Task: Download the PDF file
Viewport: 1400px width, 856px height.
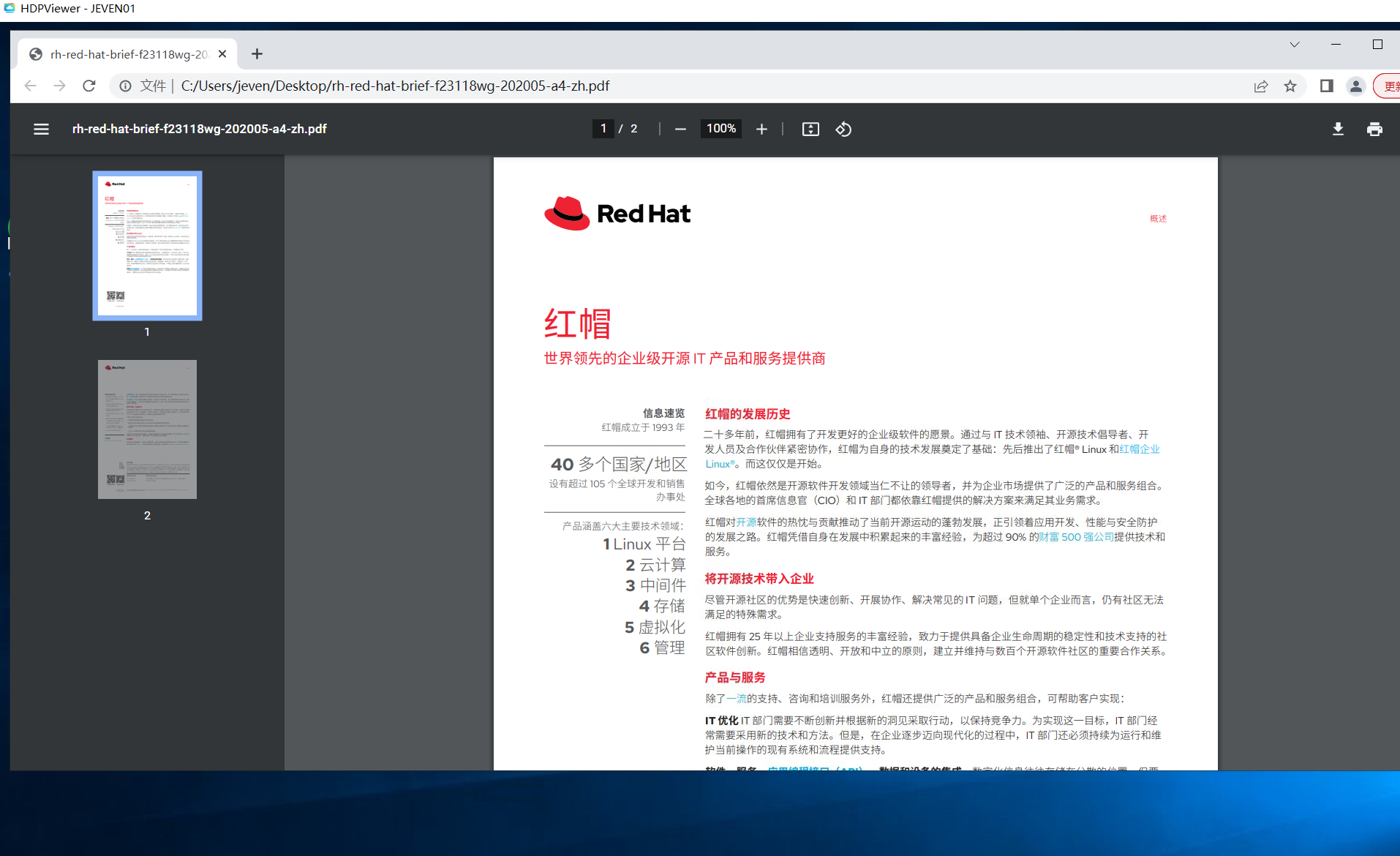Action: 1338,129
